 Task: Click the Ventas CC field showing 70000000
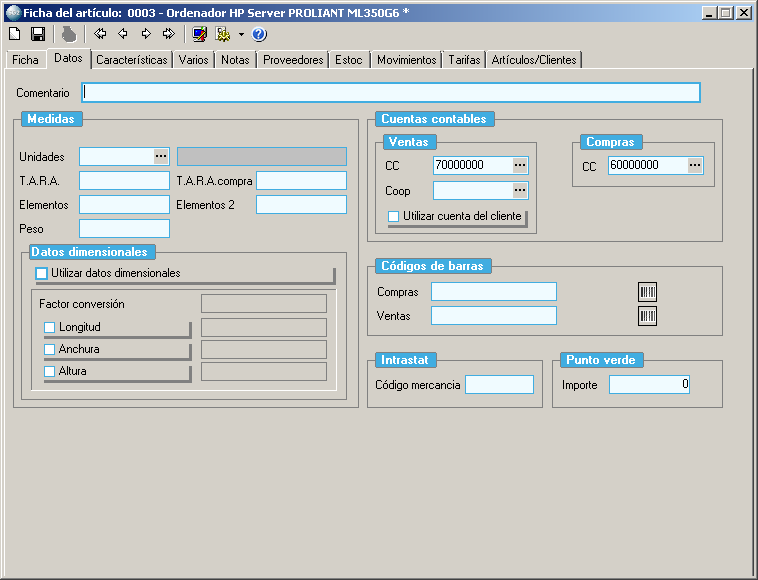coord(473,165)
